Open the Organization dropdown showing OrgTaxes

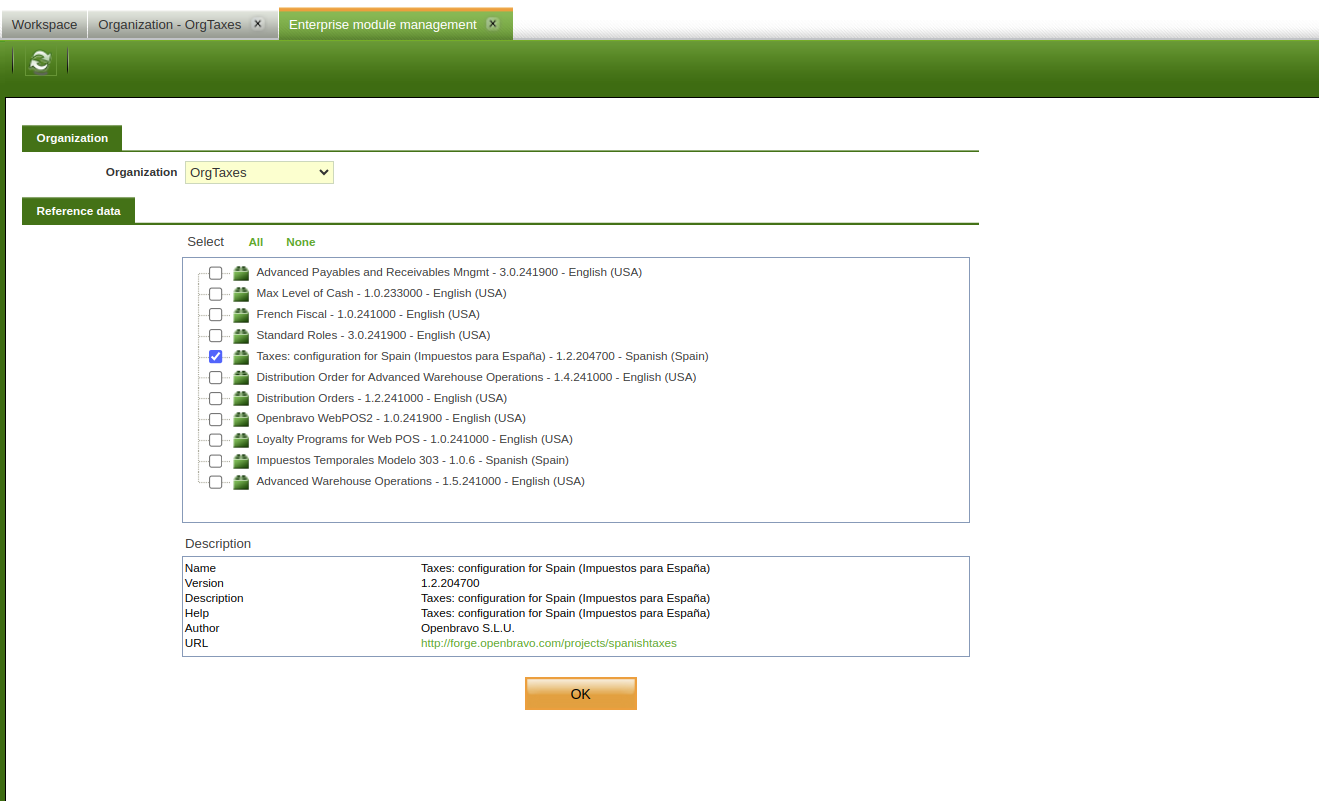(259, 173)
